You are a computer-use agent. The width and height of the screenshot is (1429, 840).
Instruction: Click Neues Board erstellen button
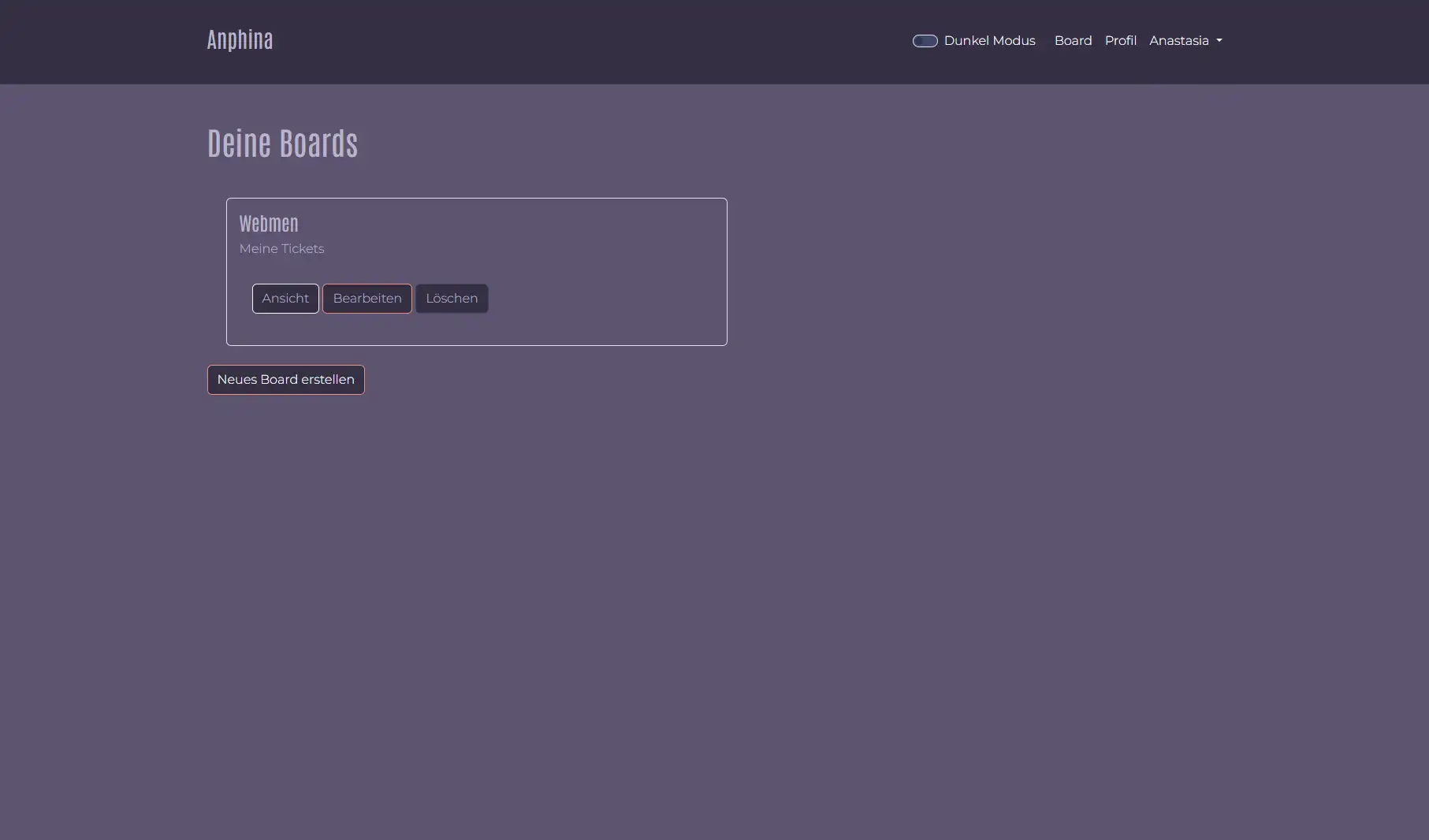tap(285, 380)
